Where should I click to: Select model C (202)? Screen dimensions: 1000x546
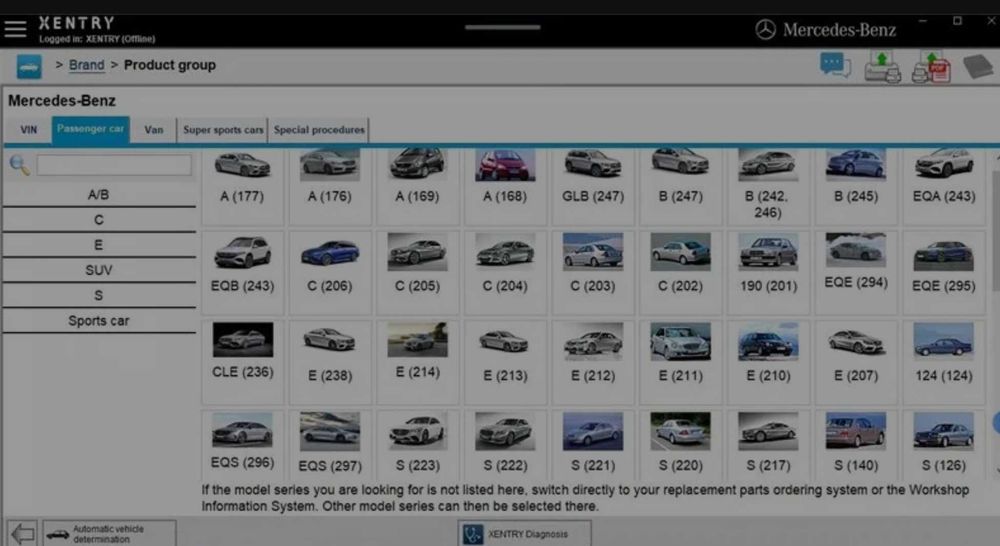[x=680, y=272]
